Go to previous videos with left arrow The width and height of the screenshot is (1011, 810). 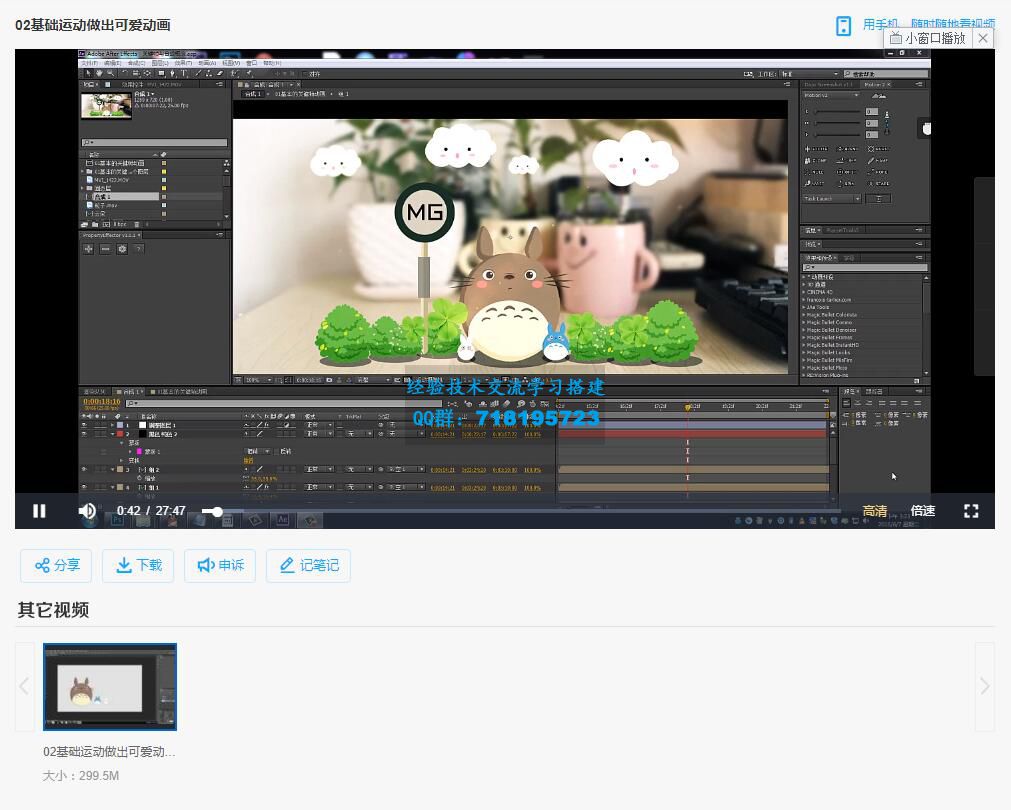pos(25,686)
